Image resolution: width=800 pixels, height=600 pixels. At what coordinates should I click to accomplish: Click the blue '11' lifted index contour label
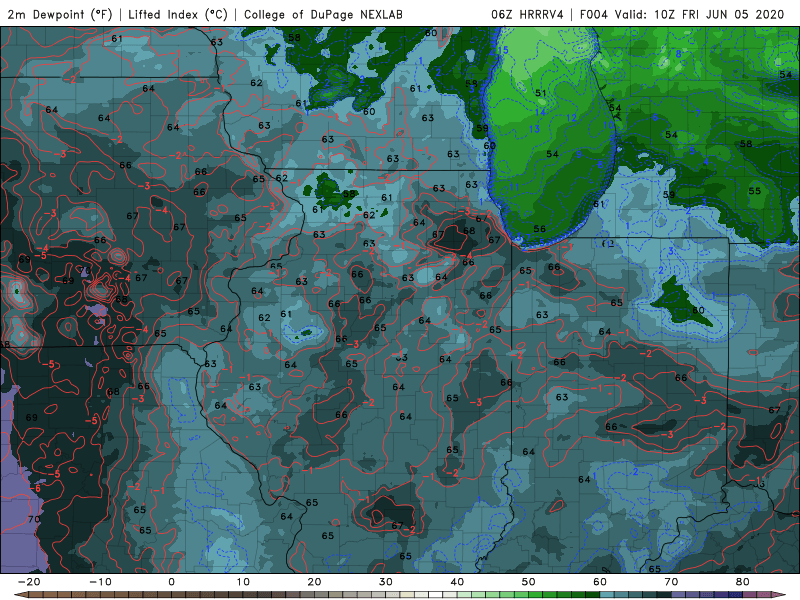(513, 187)
